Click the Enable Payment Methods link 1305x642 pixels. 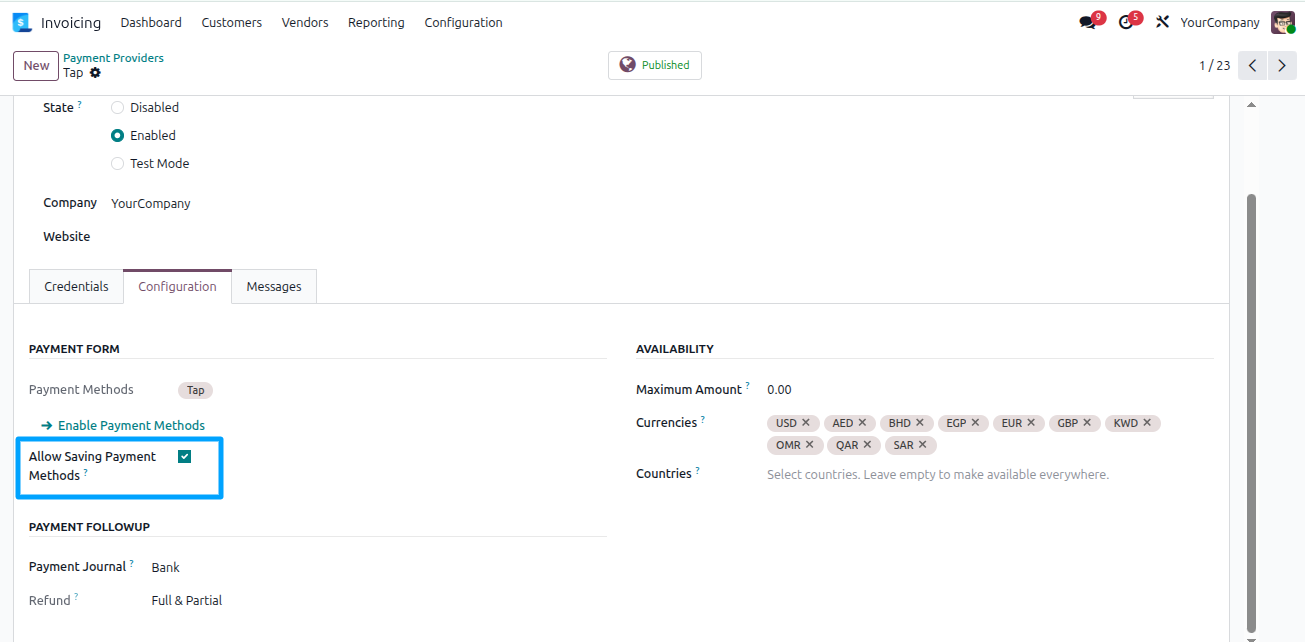pos(129,425)
